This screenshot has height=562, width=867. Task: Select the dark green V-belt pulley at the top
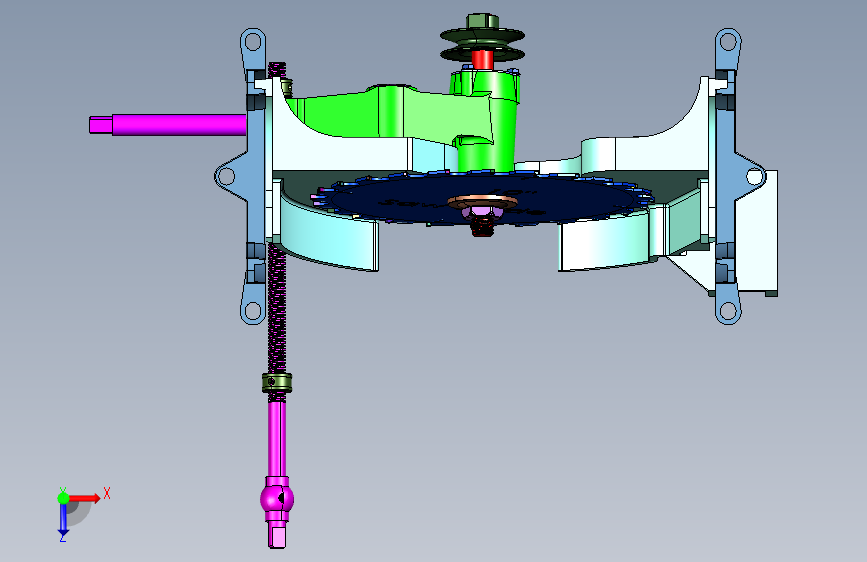[482, 45]
